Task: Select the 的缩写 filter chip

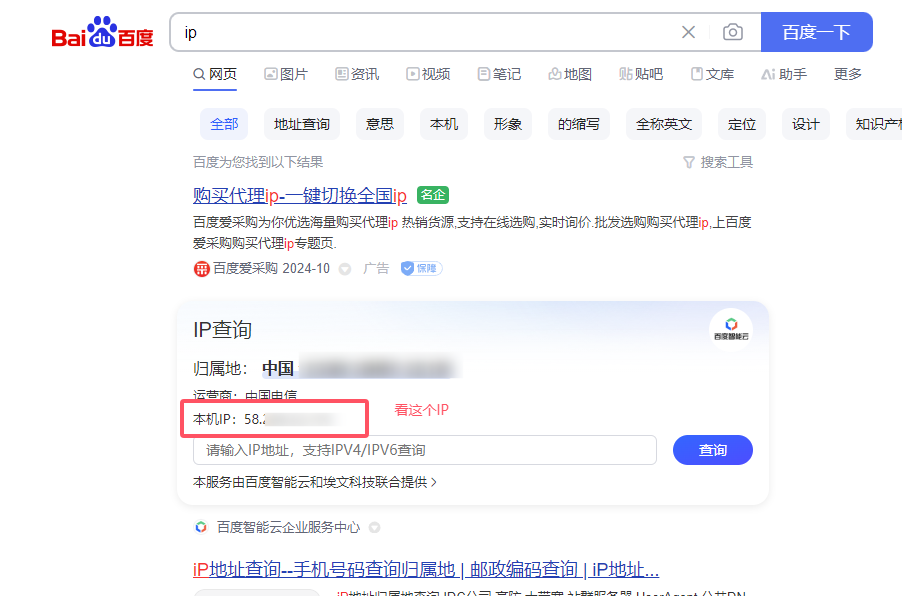Action: pyautogui.click(x=579, y=124)
